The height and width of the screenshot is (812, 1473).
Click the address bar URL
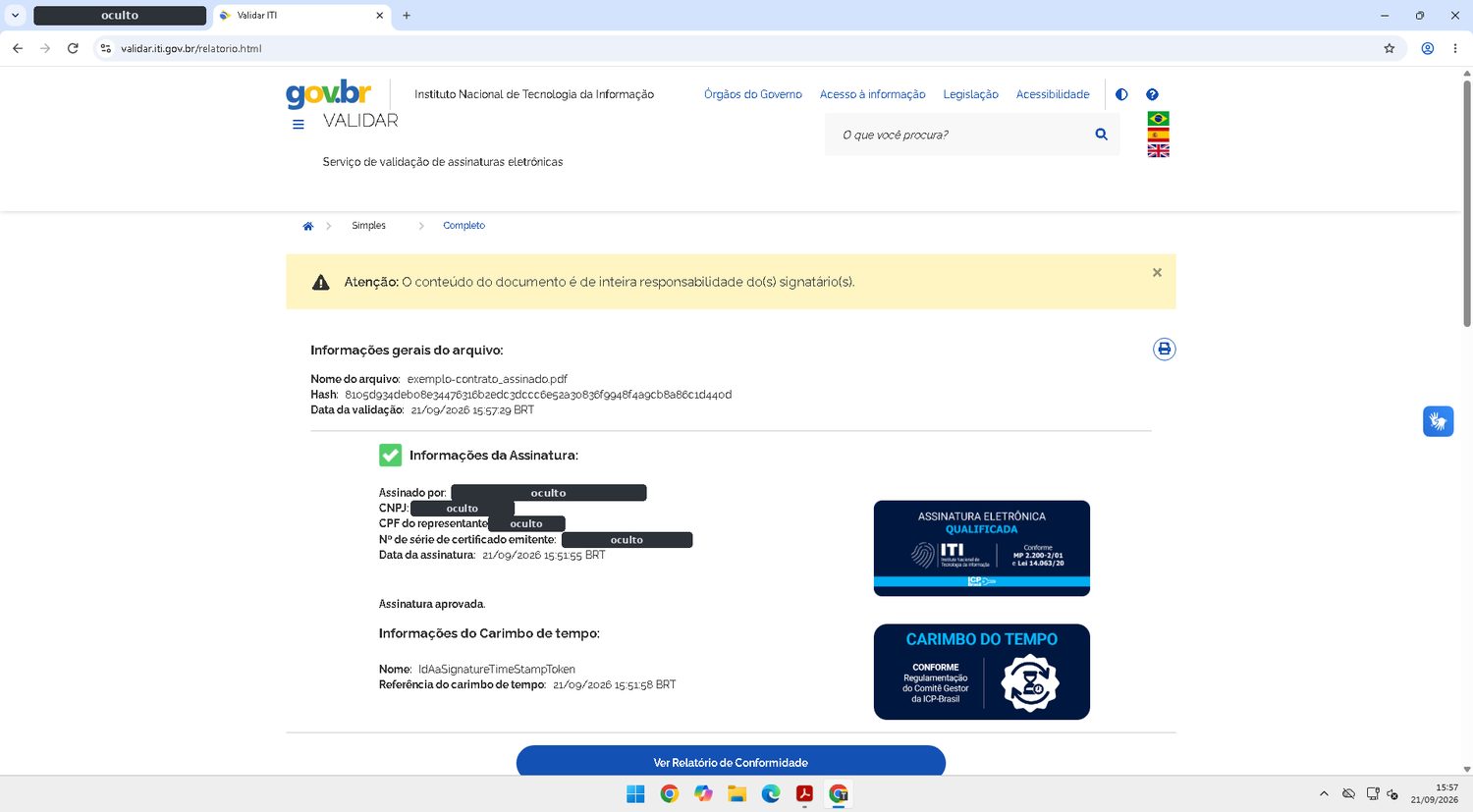click(191, 48)
